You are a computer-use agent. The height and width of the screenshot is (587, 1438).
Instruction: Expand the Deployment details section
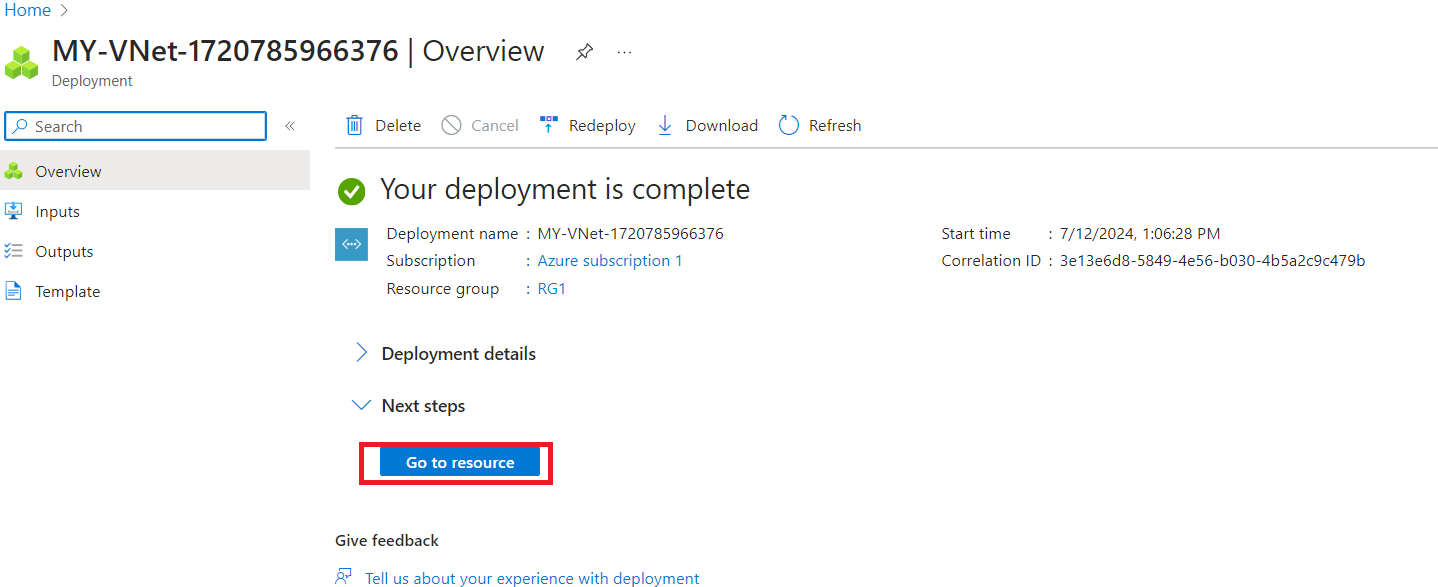tap(362, 354)
